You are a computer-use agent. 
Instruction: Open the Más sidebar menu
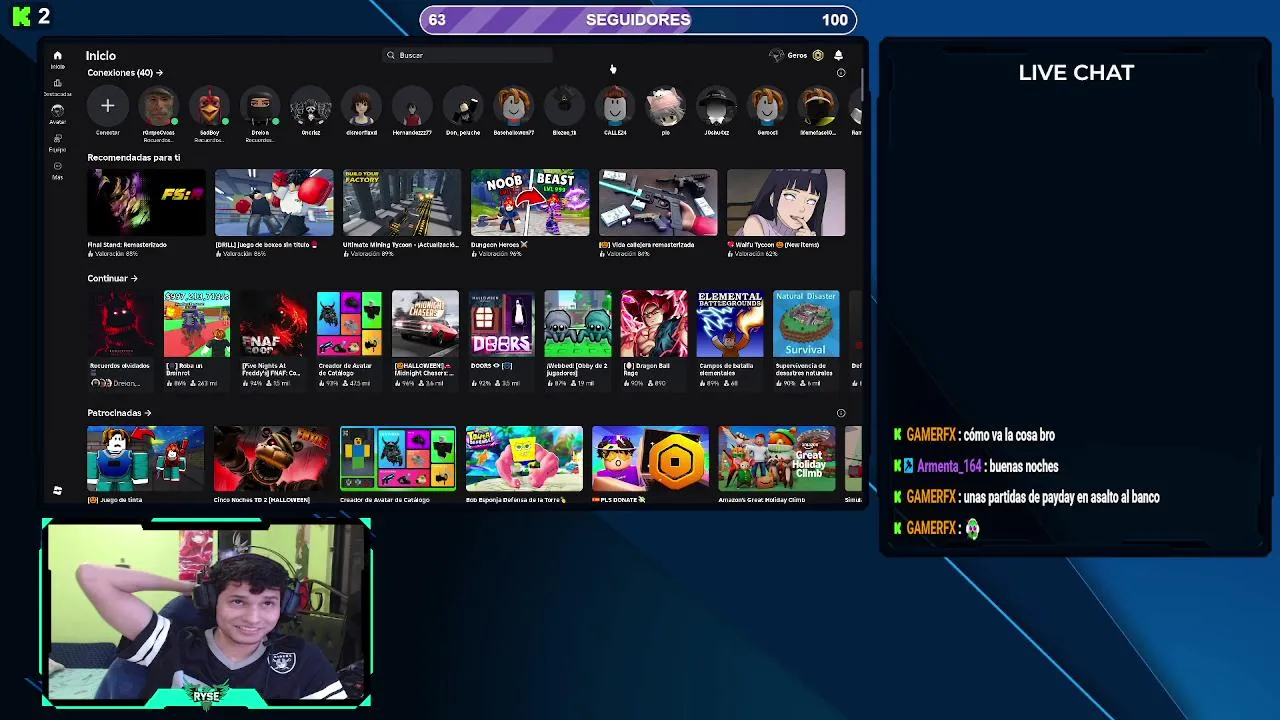[57, 169]
